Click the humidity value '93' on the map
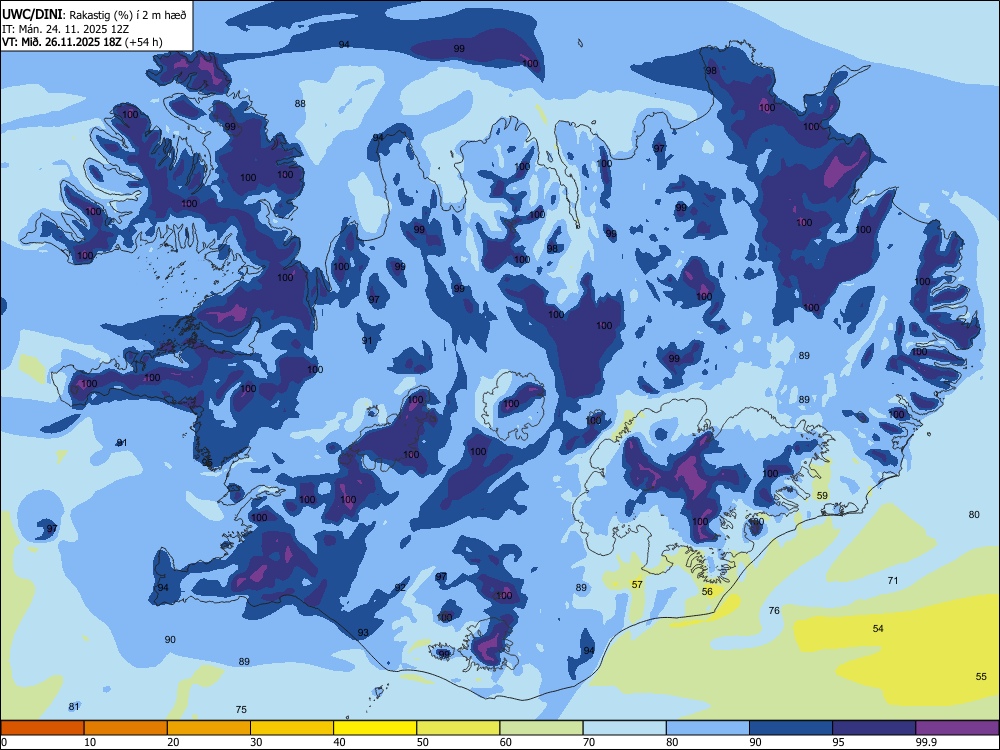Viewport: 1000px width, 750px height. click(363, 633)
